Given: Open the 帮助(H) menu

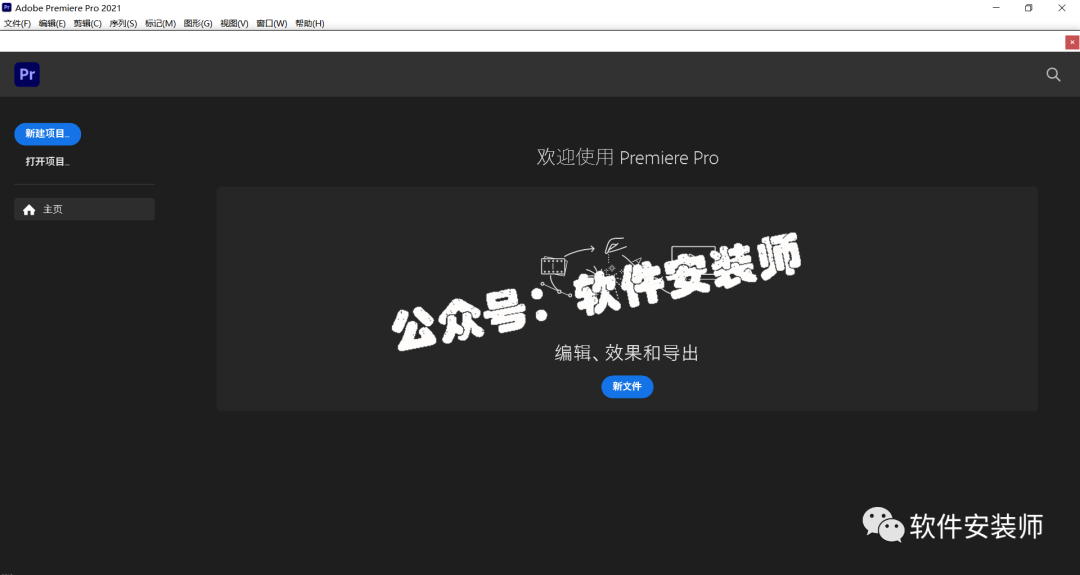Looking at the screenshot, I should 310,23.
